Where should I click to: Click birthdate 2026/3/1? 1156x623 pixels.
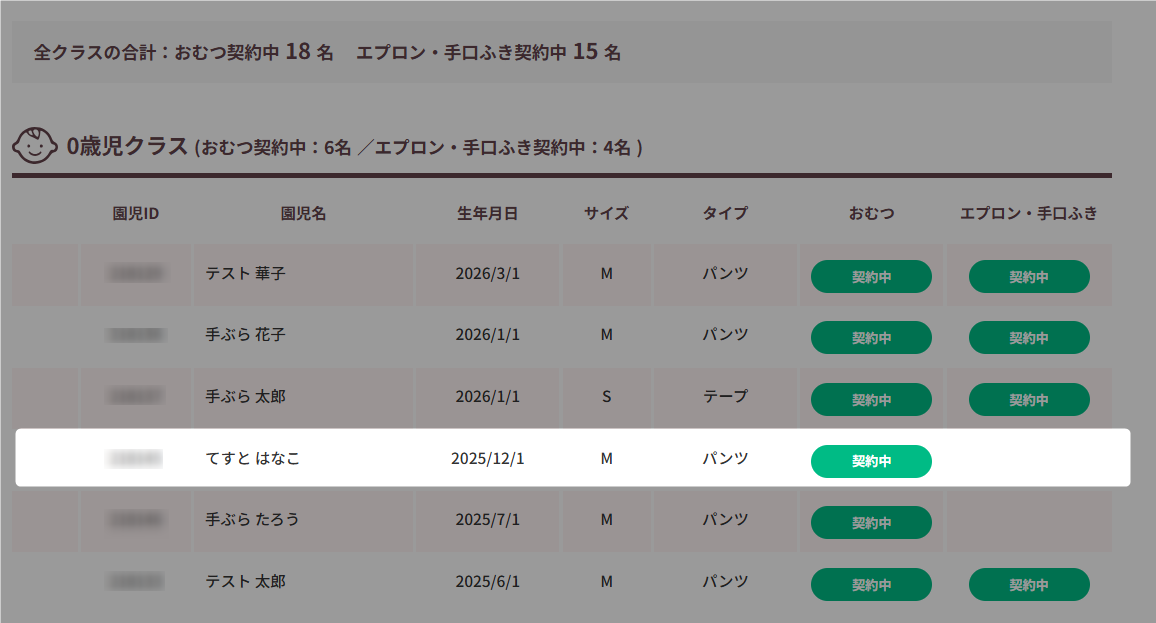[x=487, y=274]
